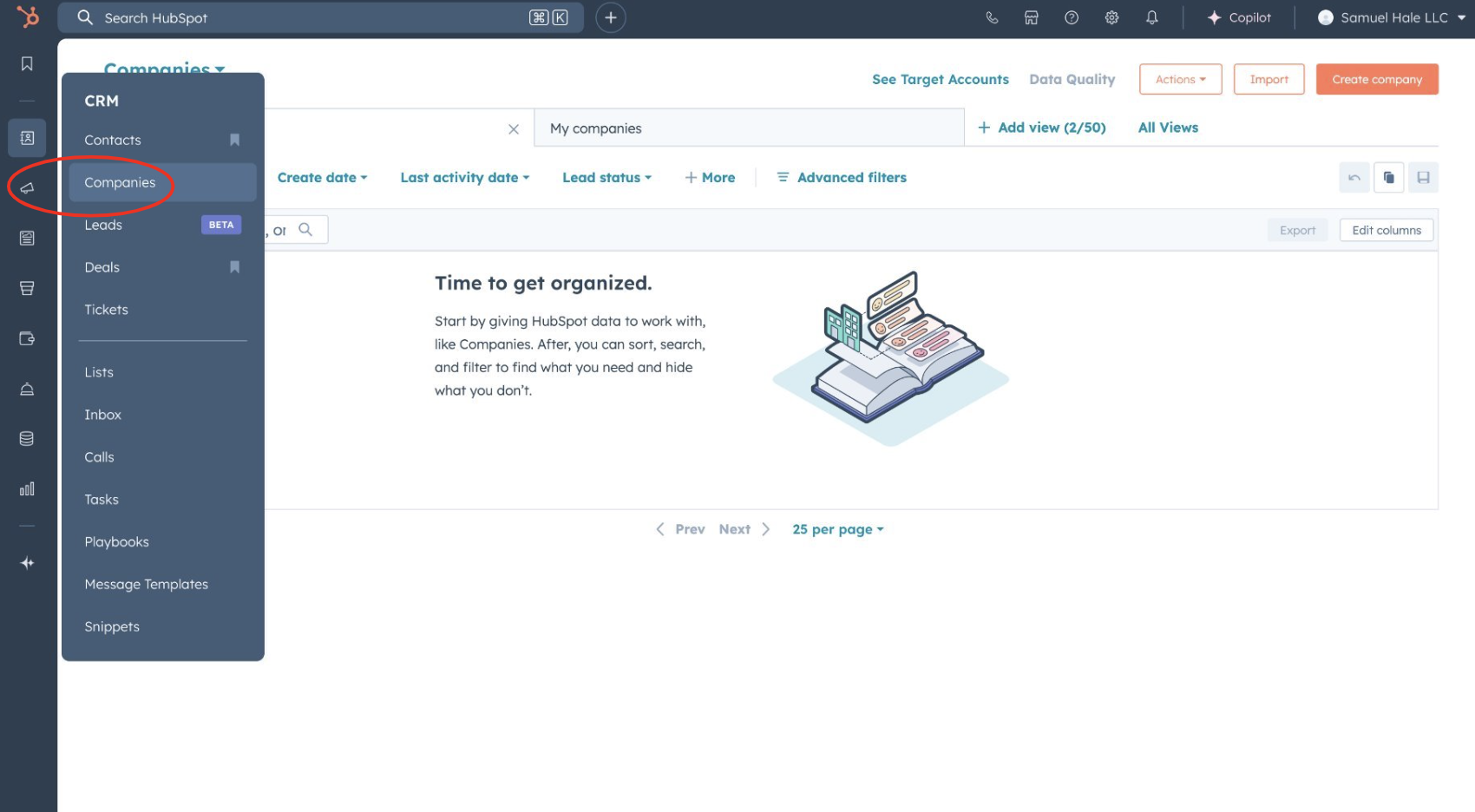Image resolution: width=1475 pixels, height=812 pixels.
Task: Add more filters with + More
Action: coord(710,178)
